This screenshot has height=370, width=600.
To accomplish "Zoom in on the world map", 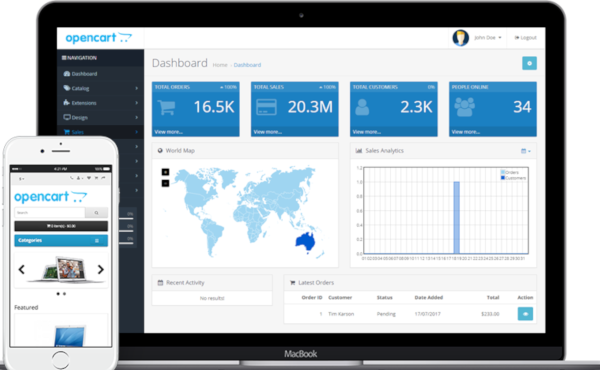I will coord(165,172).
